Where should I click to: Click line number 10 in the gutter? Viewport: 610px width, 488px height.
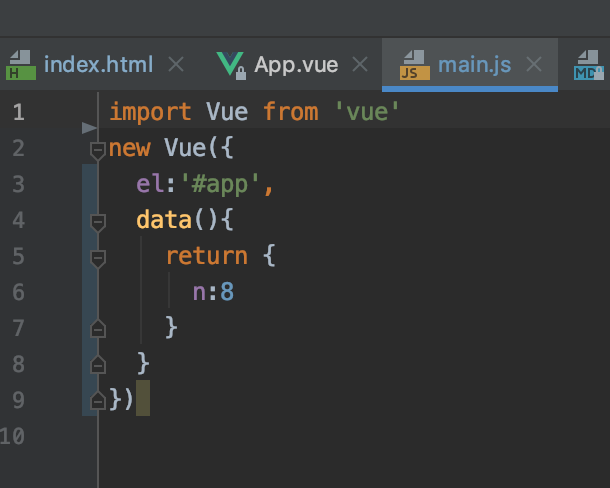click(12, 436)
